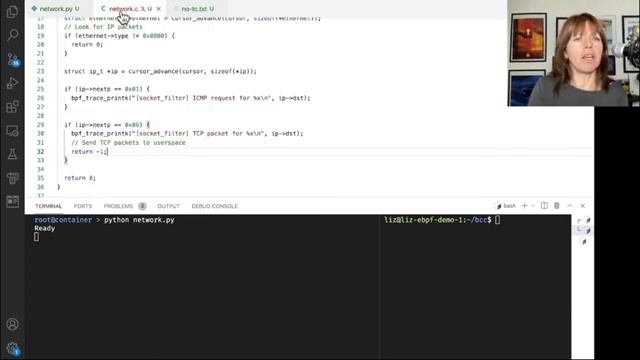Open the Testing flask view
Viewport: 640px width, 360px height.
click(12, 154)
